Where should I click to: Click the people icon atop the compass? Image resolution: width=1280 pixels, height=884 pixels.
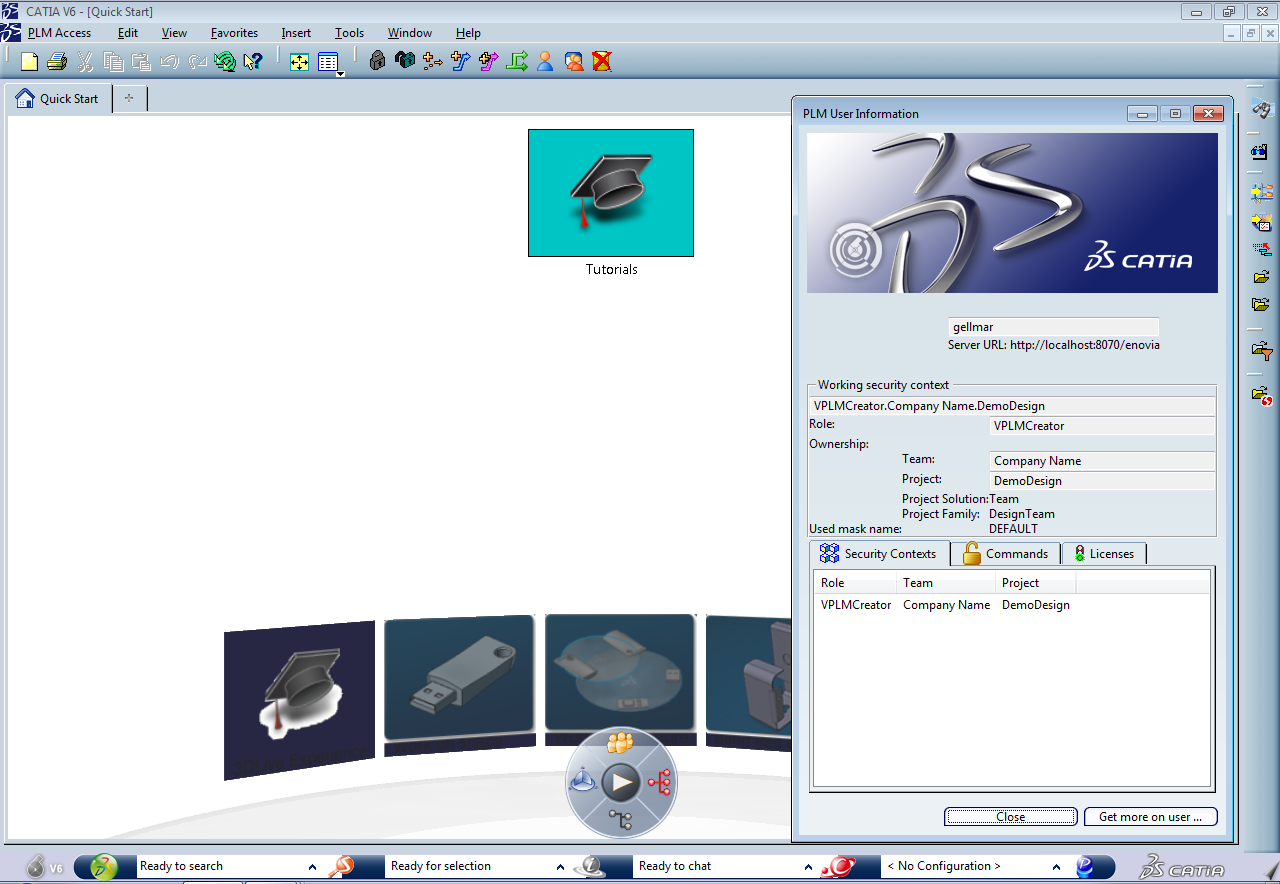point(621,743)
